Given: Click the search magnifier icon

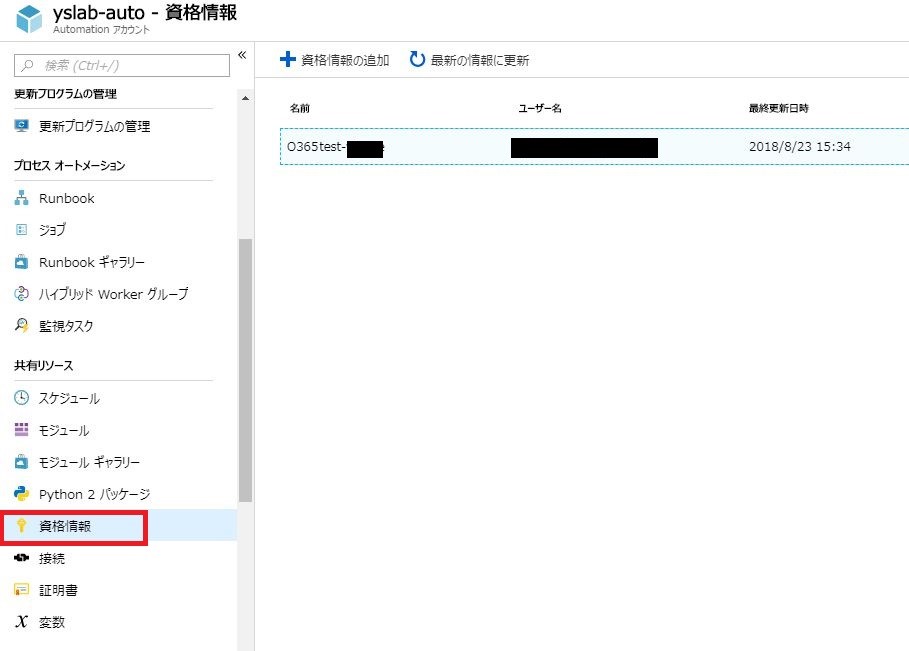Looking at the screenshot, I should click(x=27, y=66).
